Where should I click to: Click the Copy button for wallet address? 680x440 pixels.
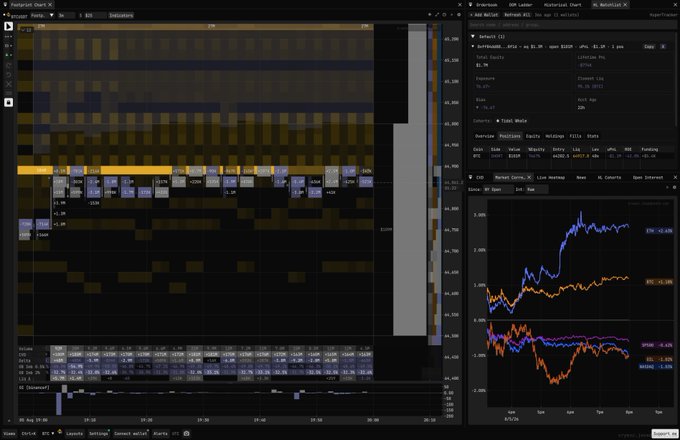(x=649, y=46)
